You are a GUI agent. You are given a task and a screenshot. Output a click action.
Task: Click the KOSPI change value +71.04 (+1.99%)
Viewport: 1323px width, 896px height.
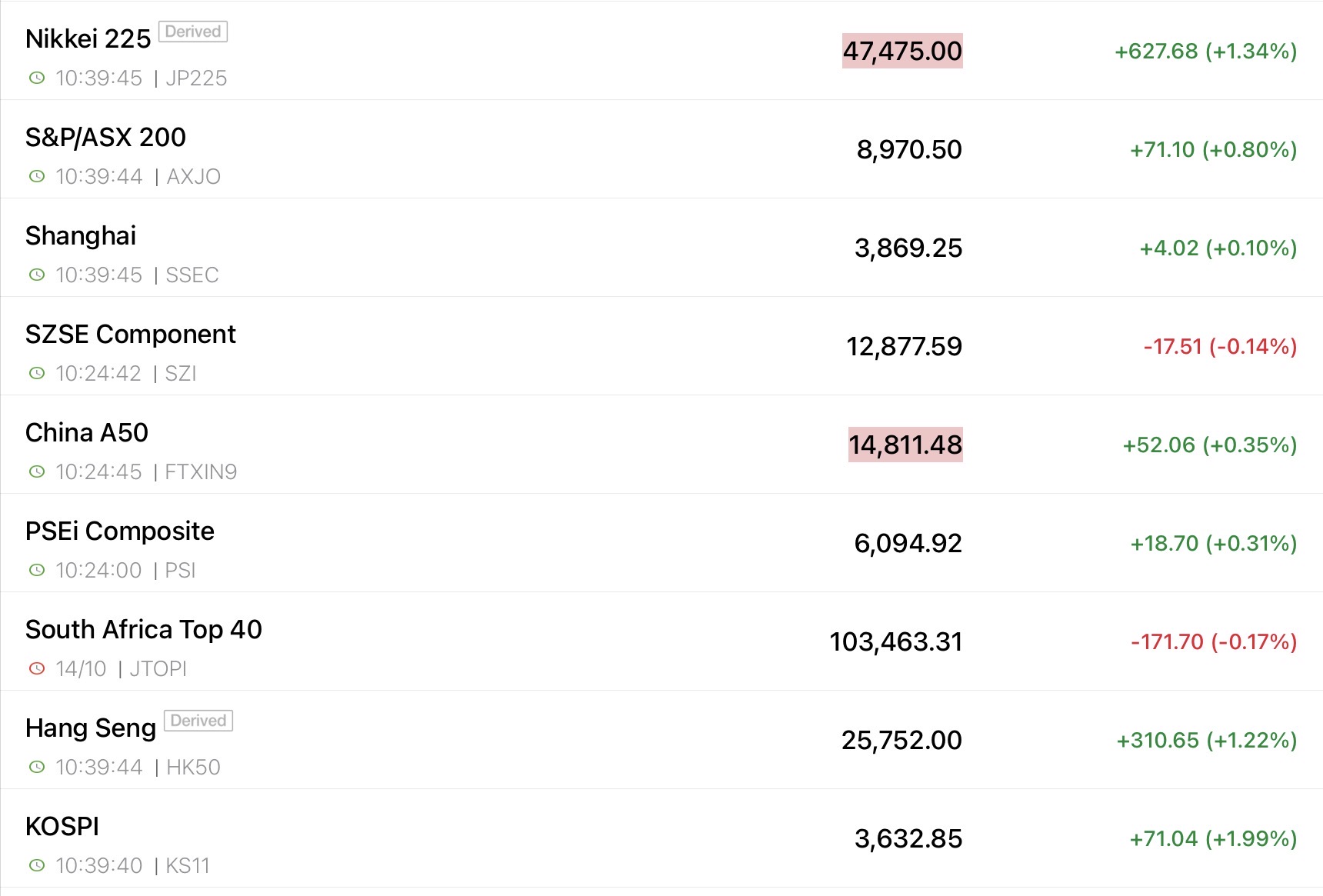tap(1213, 838)
